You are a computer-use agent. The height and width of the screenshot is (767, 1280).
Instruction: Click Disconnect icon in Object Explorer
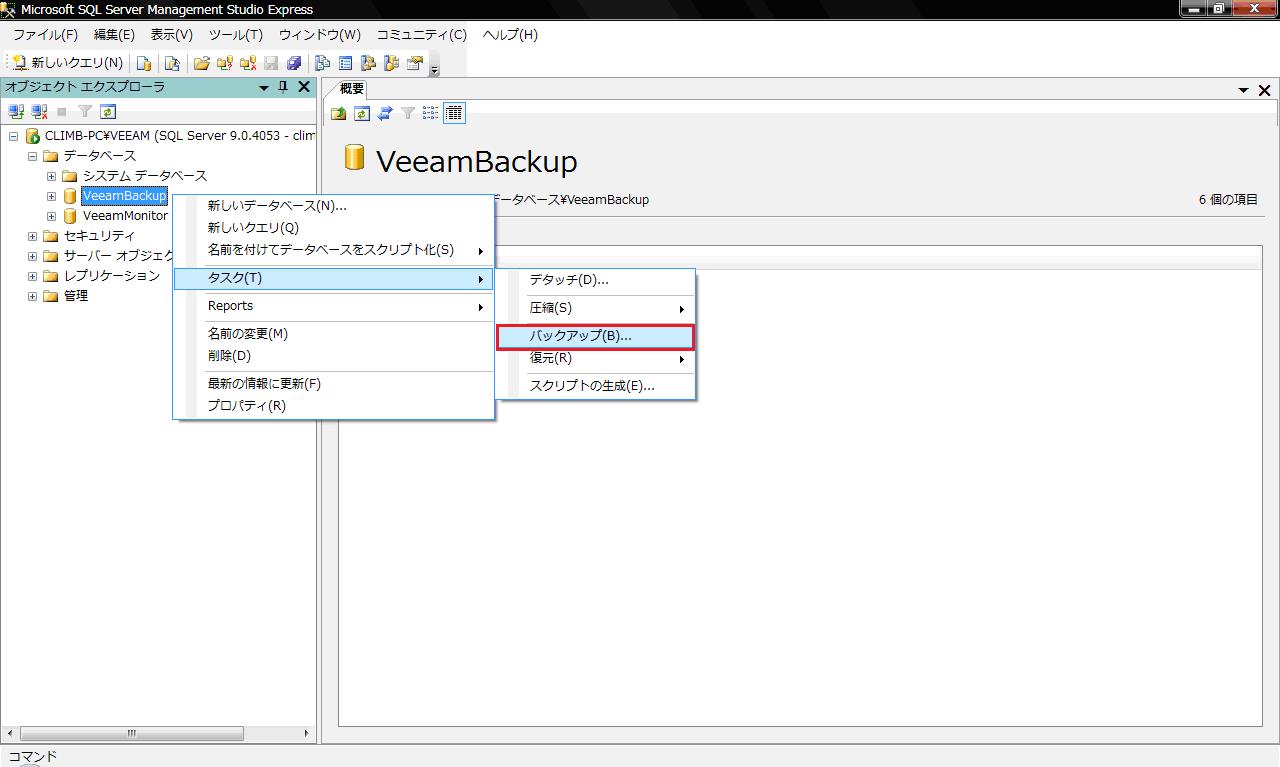coord(39,112)
